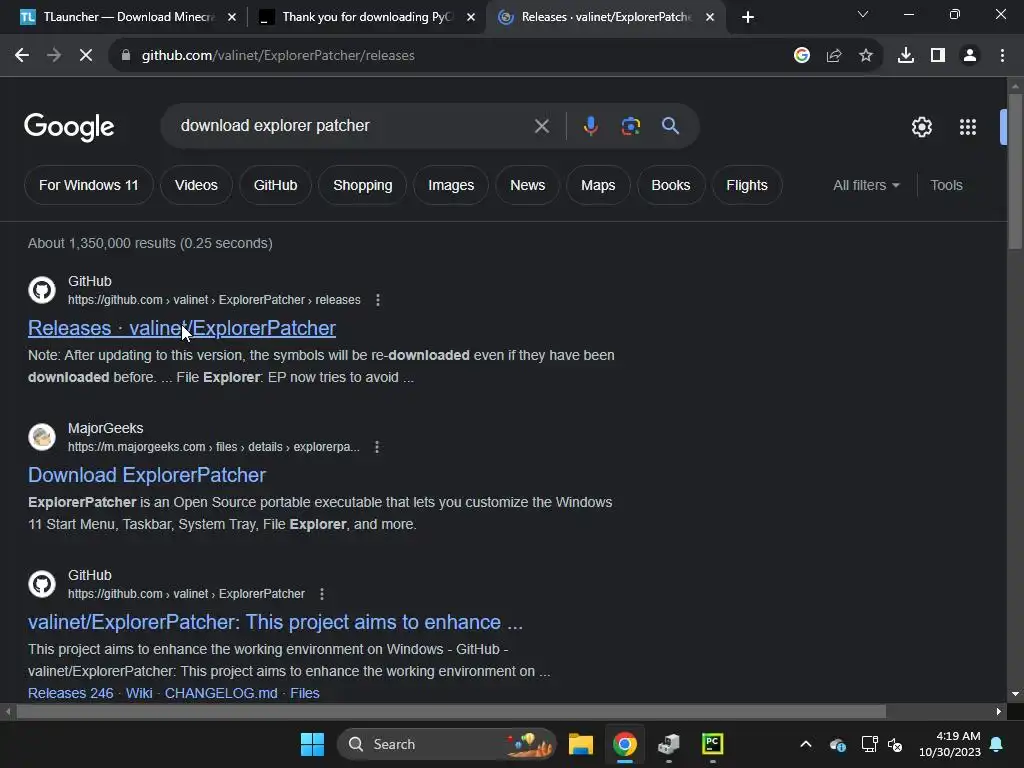Select the Flights filter chip
Viewport: 1024px width, 768px height.
746,185
